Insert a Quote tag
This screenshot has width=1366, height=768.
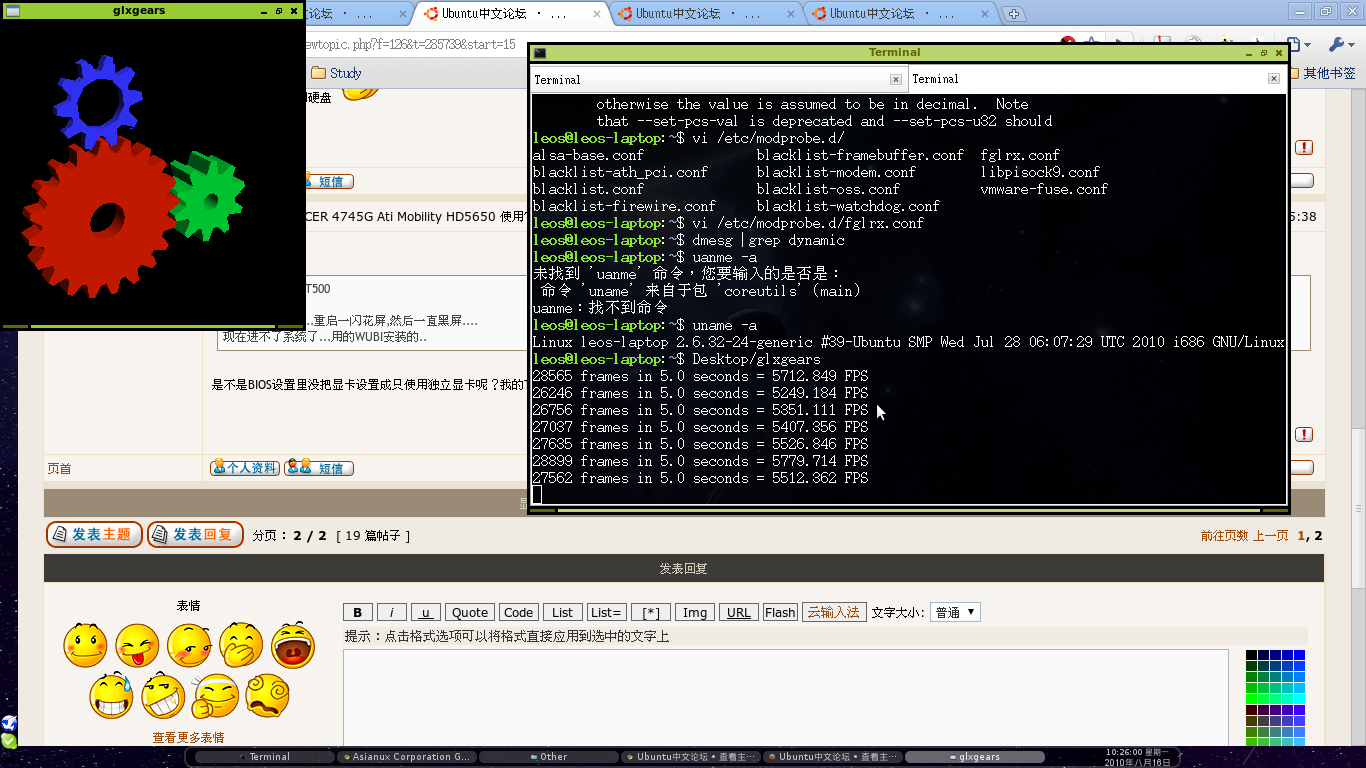(x=470, y=613)
